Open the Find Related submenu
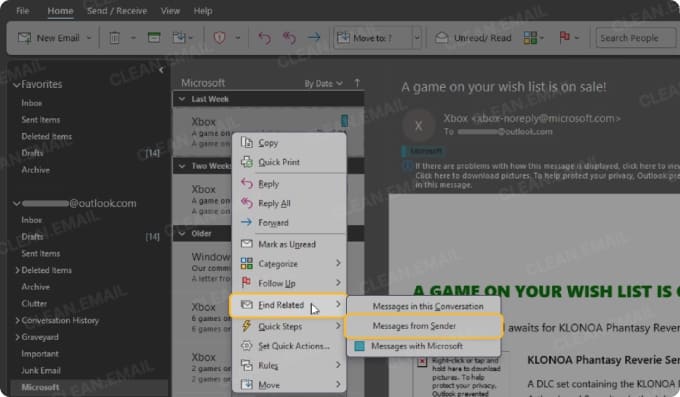The image size is (680, 397). (x=288, y=305)
